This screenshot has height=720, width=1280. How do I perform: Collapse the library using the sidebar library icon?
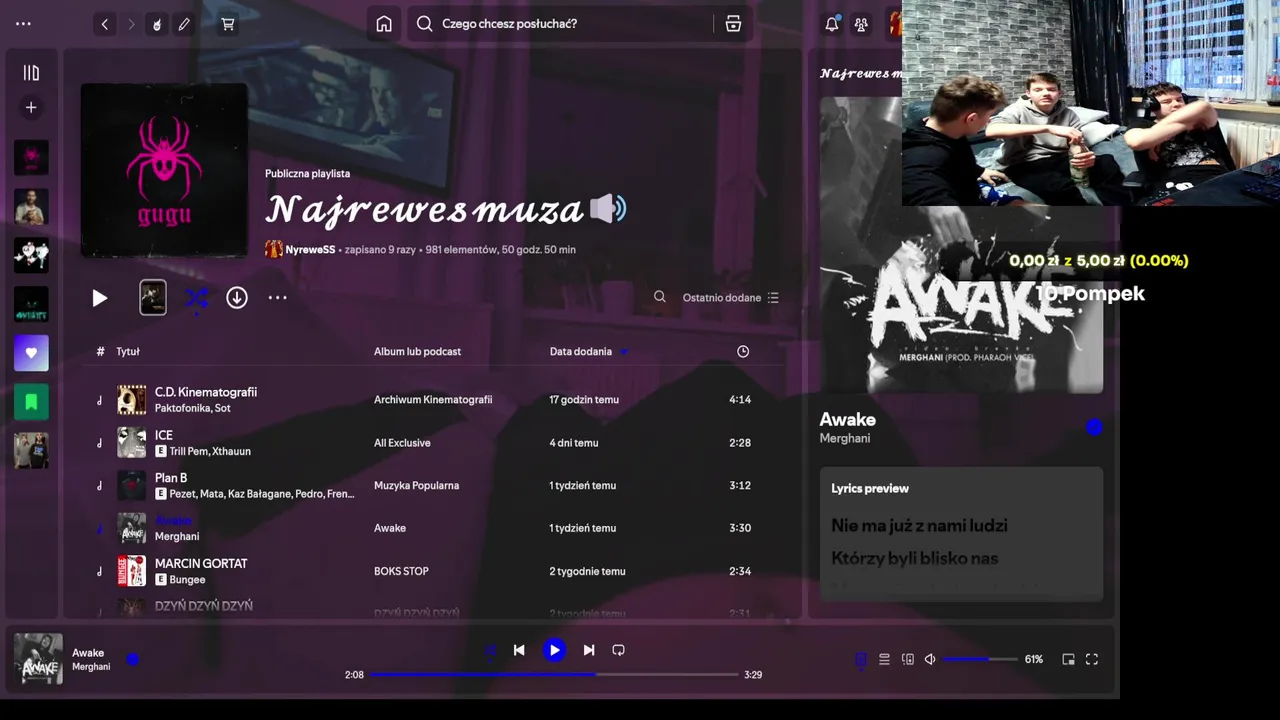[31, 73]
